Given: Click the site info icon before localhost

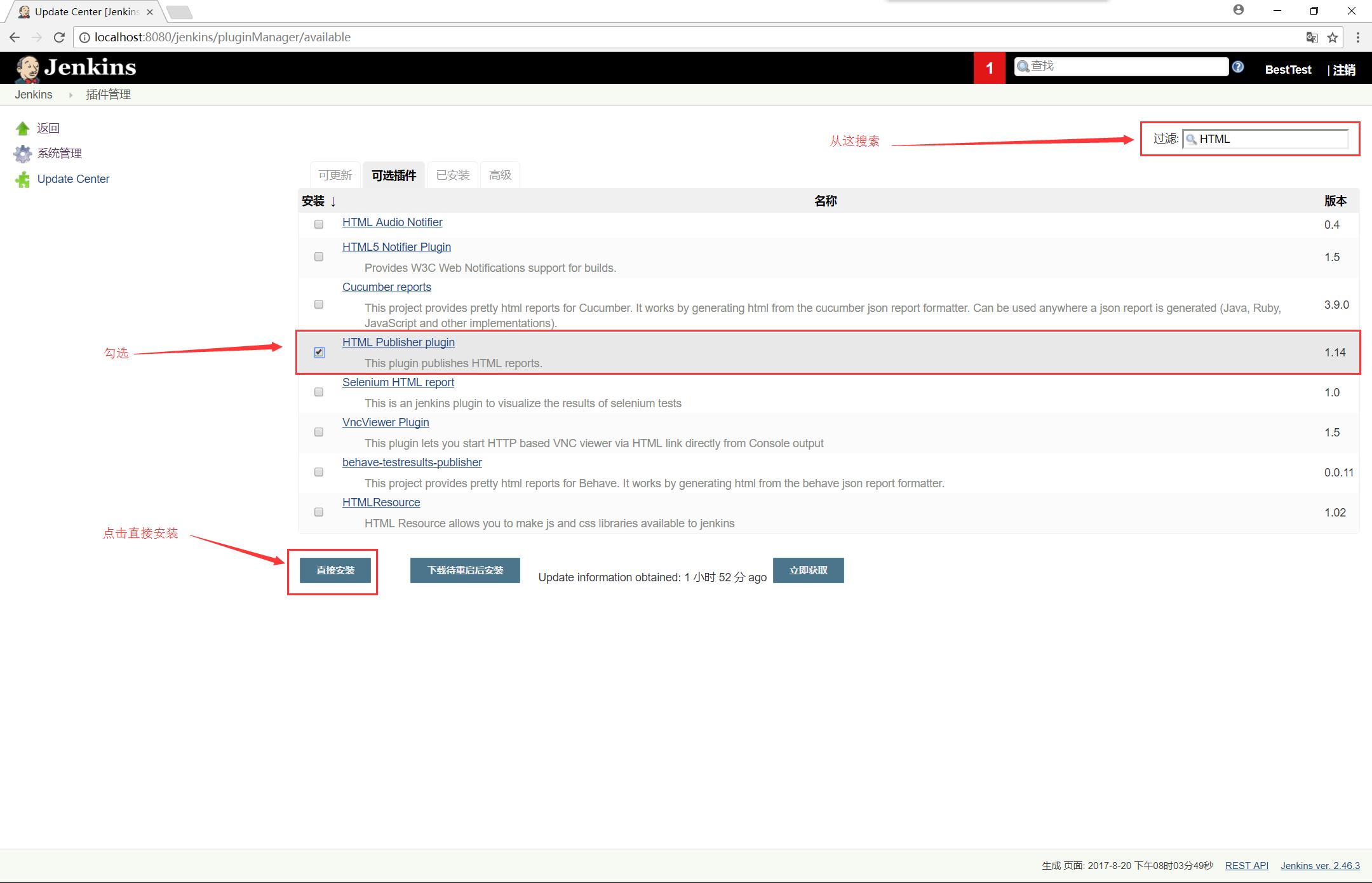Looking at the screenshot, I should coord(84,37).
